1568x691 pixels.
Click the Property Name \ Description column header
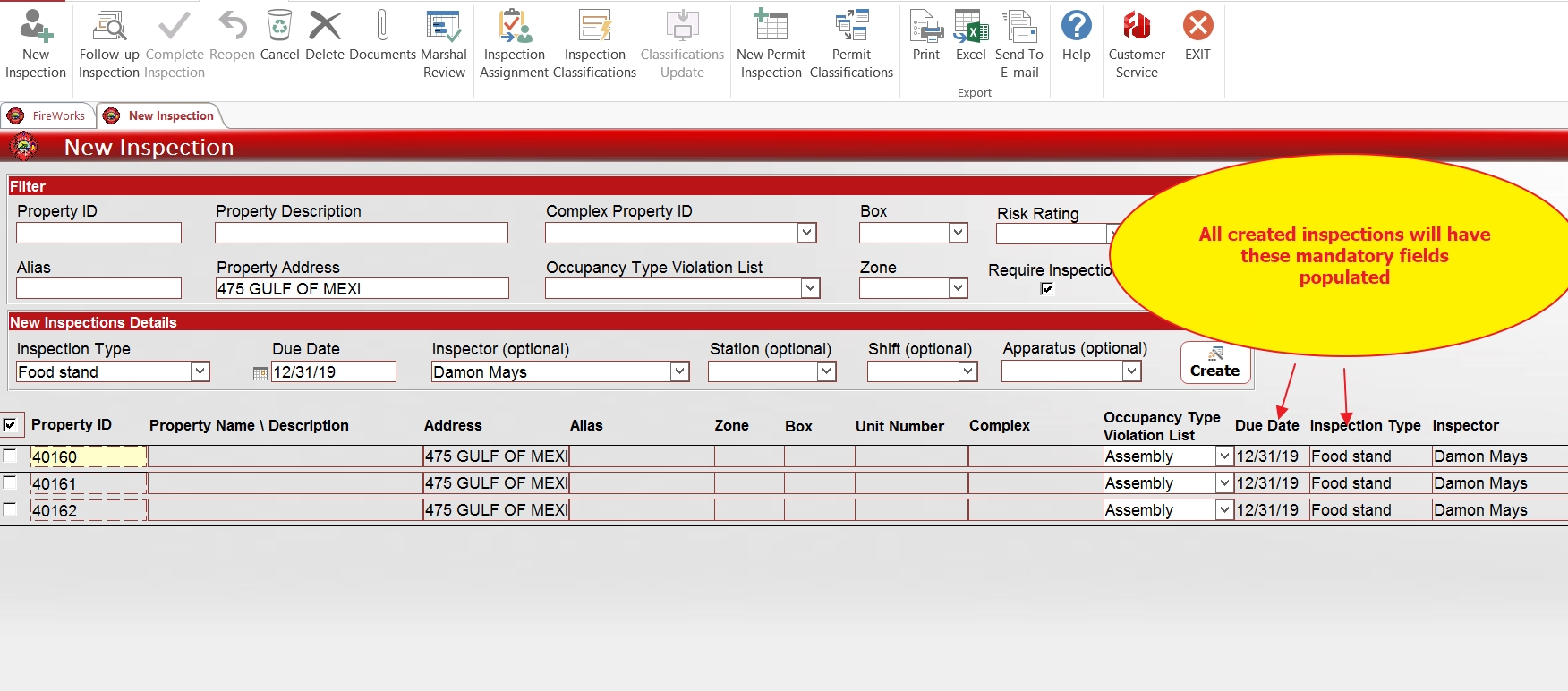tap(249, 425)
